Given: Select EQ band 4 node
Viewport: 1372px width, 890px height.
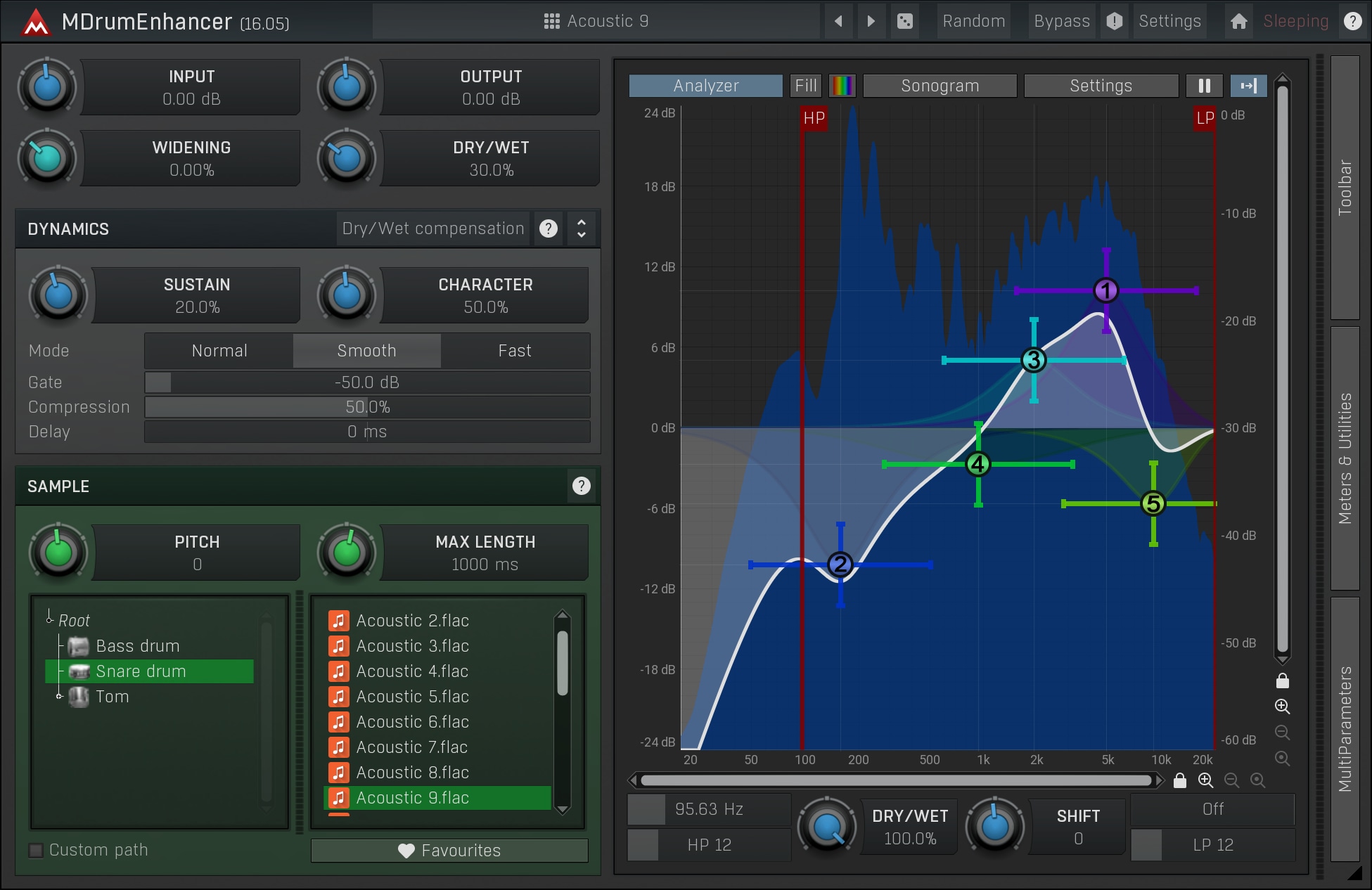Looking at the screenshot, I should 978,464.
